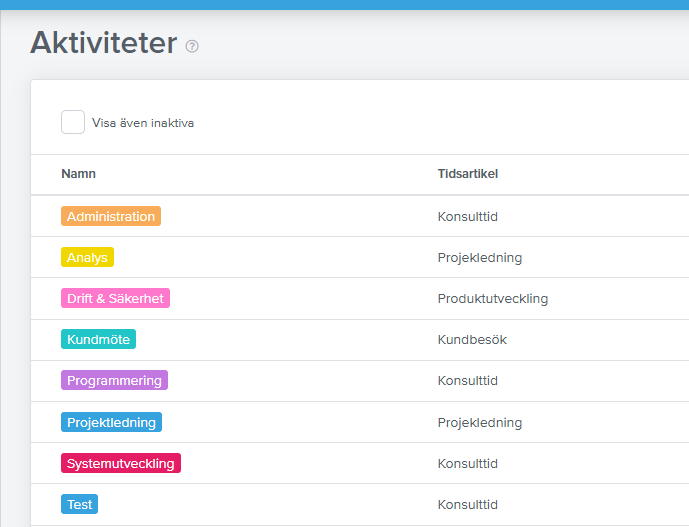689x527 pixels.
Task: Select the Kundmöte activity tag
Action: coord(98,339)
